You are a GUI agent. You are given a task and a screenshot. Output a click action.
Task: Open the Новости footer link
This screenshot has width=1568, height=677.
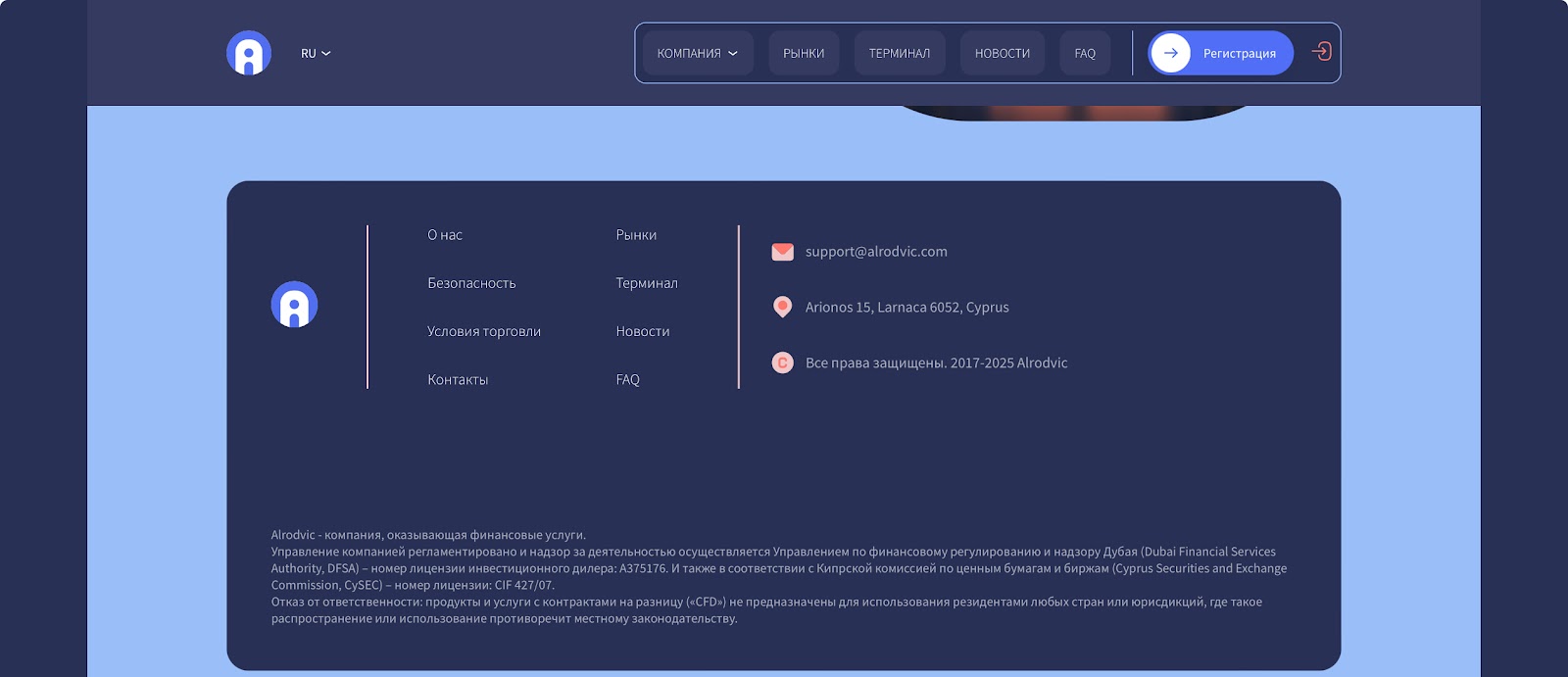tap(643, 331)
